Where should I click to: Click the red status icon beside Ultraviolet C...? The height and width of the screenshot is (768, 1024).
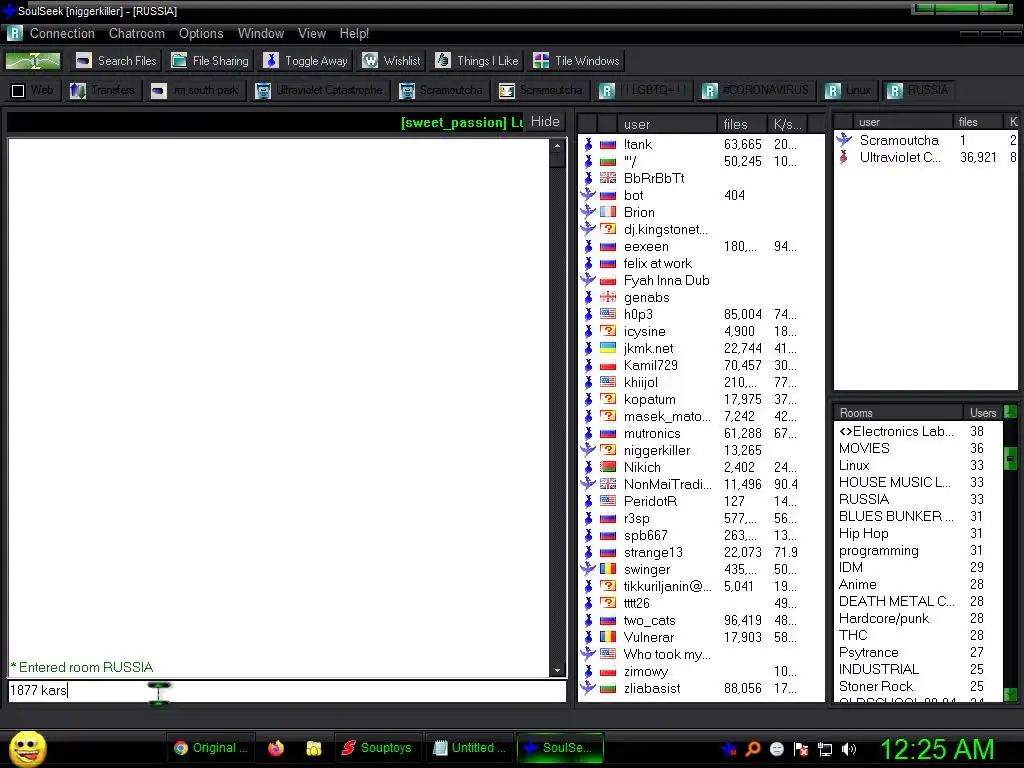(x=844, y=157)
